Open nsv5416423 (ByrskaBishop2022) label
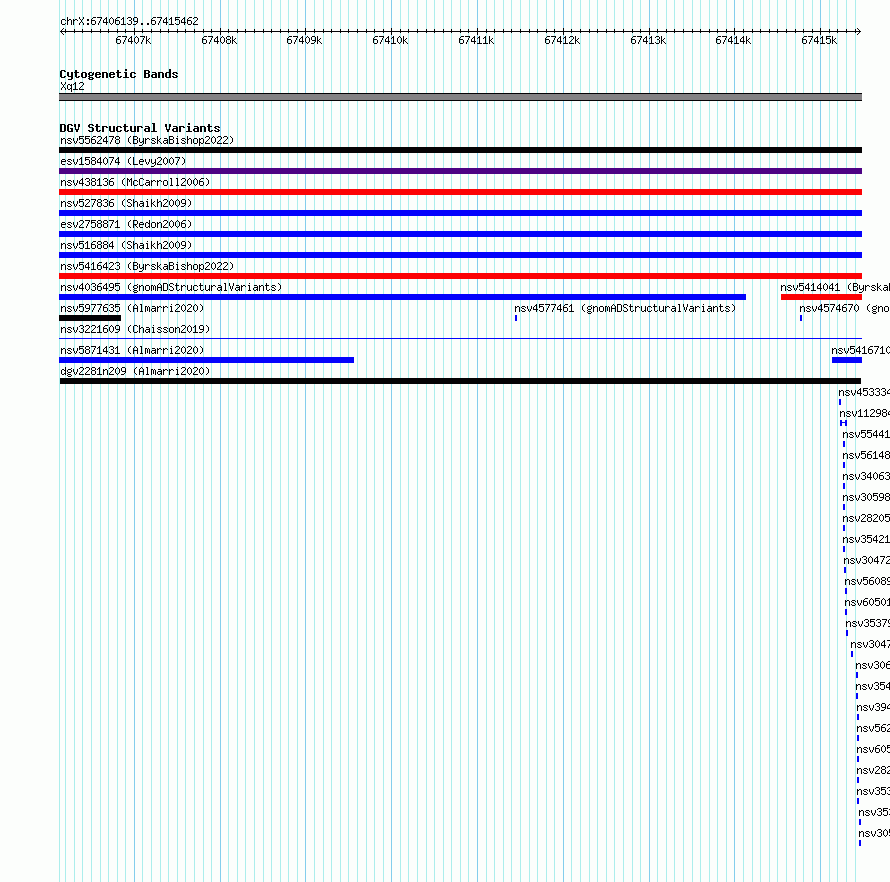Screen dimensions: 890x882 coord(147,266)
